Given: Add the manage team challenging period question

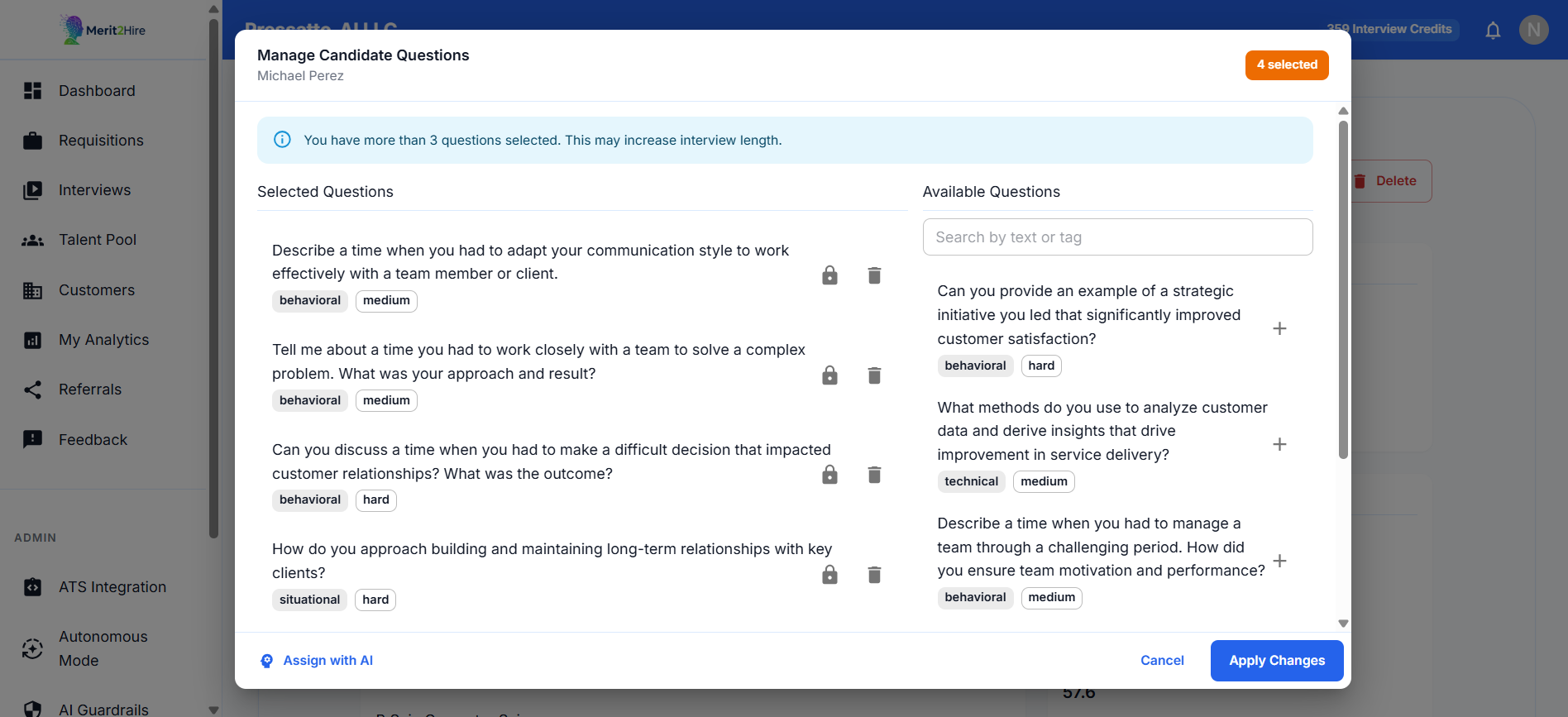Looking at the screenshot, I should pyautogui.click(x=1279, y=561).
